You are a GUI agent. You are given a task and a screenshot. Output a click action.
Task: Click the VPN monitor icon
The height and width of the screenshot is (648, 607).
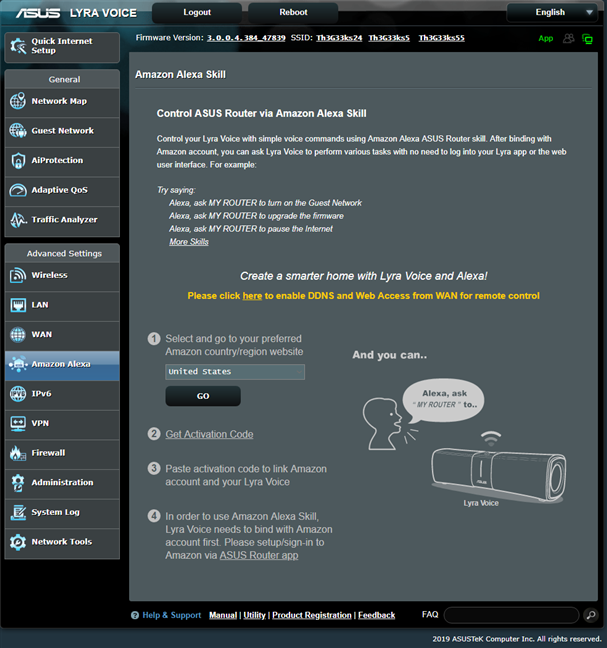[18, 424]
